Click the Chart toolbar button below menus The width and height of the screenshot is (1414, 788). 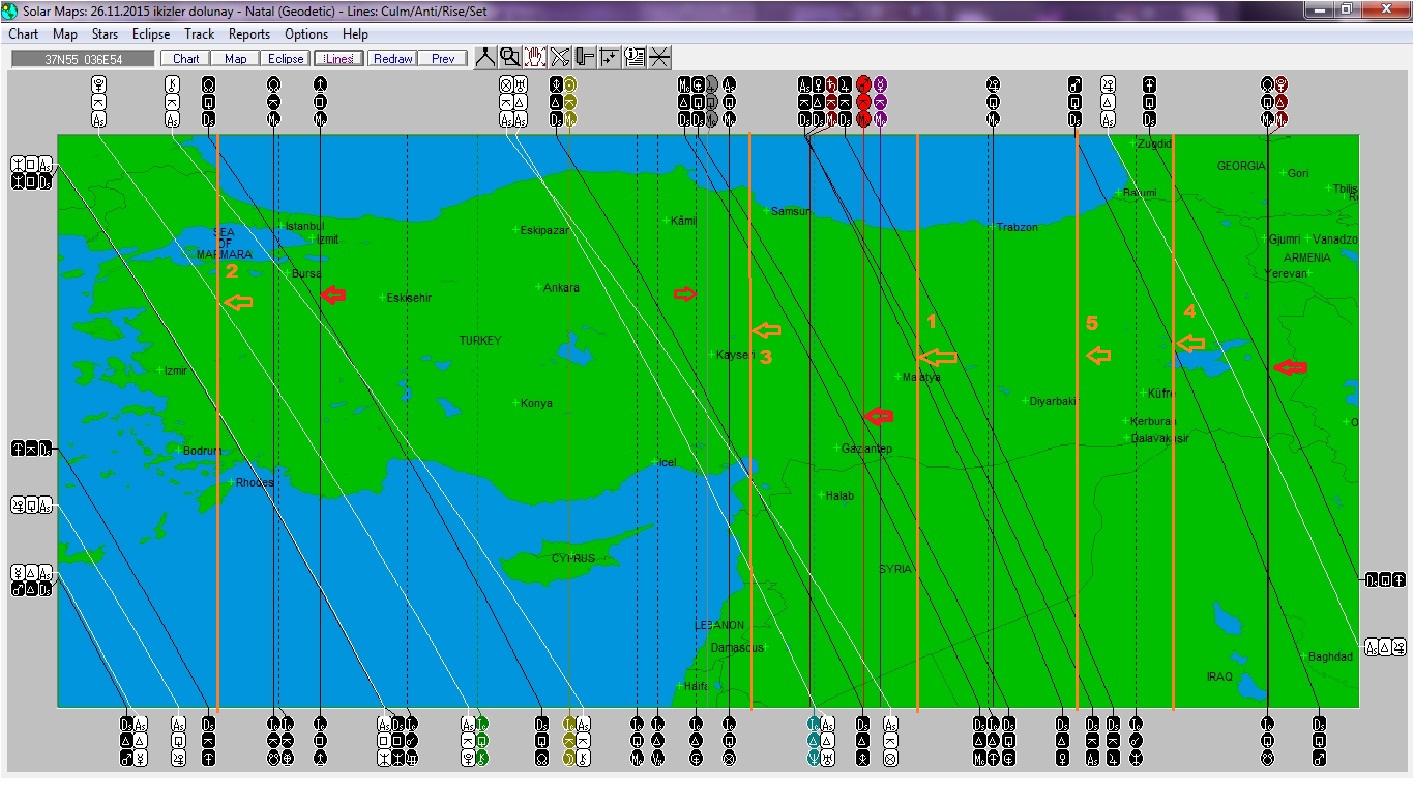186,59
